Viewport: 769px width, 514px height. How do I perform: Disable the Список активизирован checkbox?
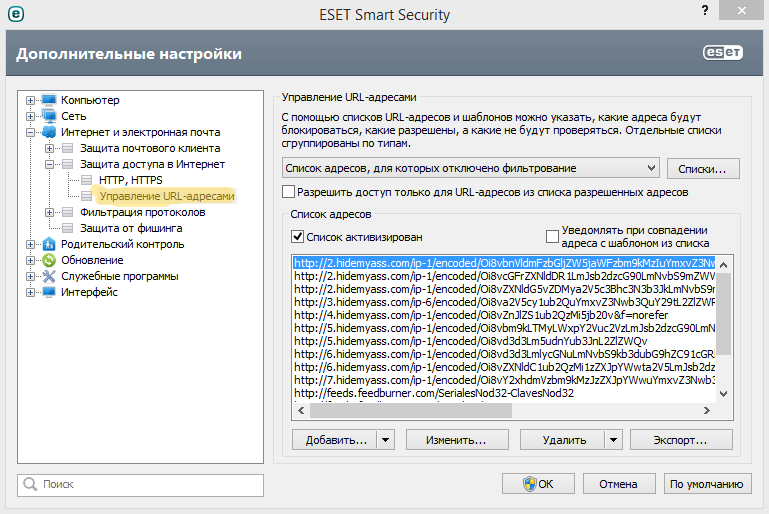pyautogui.click(x=297, y=237)
